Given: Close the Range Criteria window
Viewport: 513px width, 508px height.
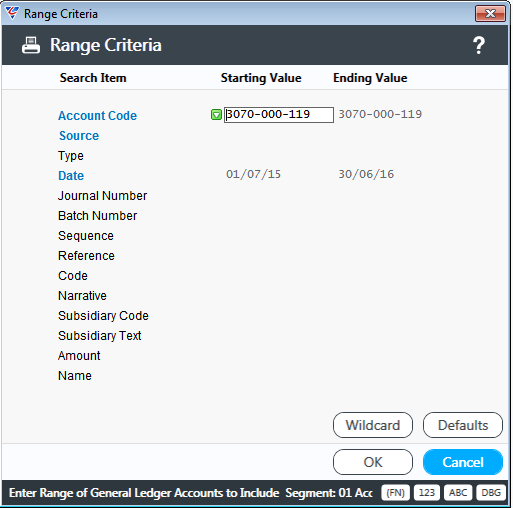Looking at the screenshot, I should point(490,14).
